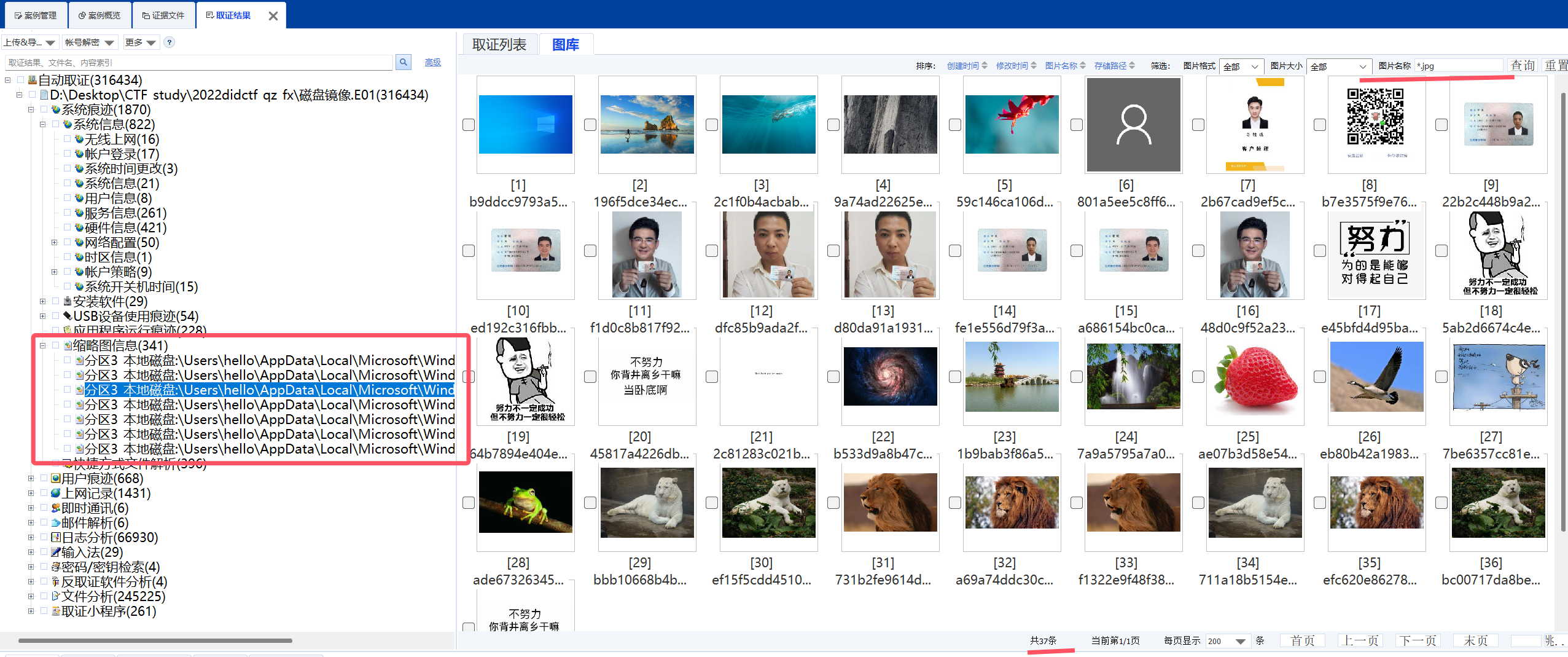This screenshot has width=1568, height=657.
Task: Click the 安装软件 node icon
Action: click(x=68, y=302)
